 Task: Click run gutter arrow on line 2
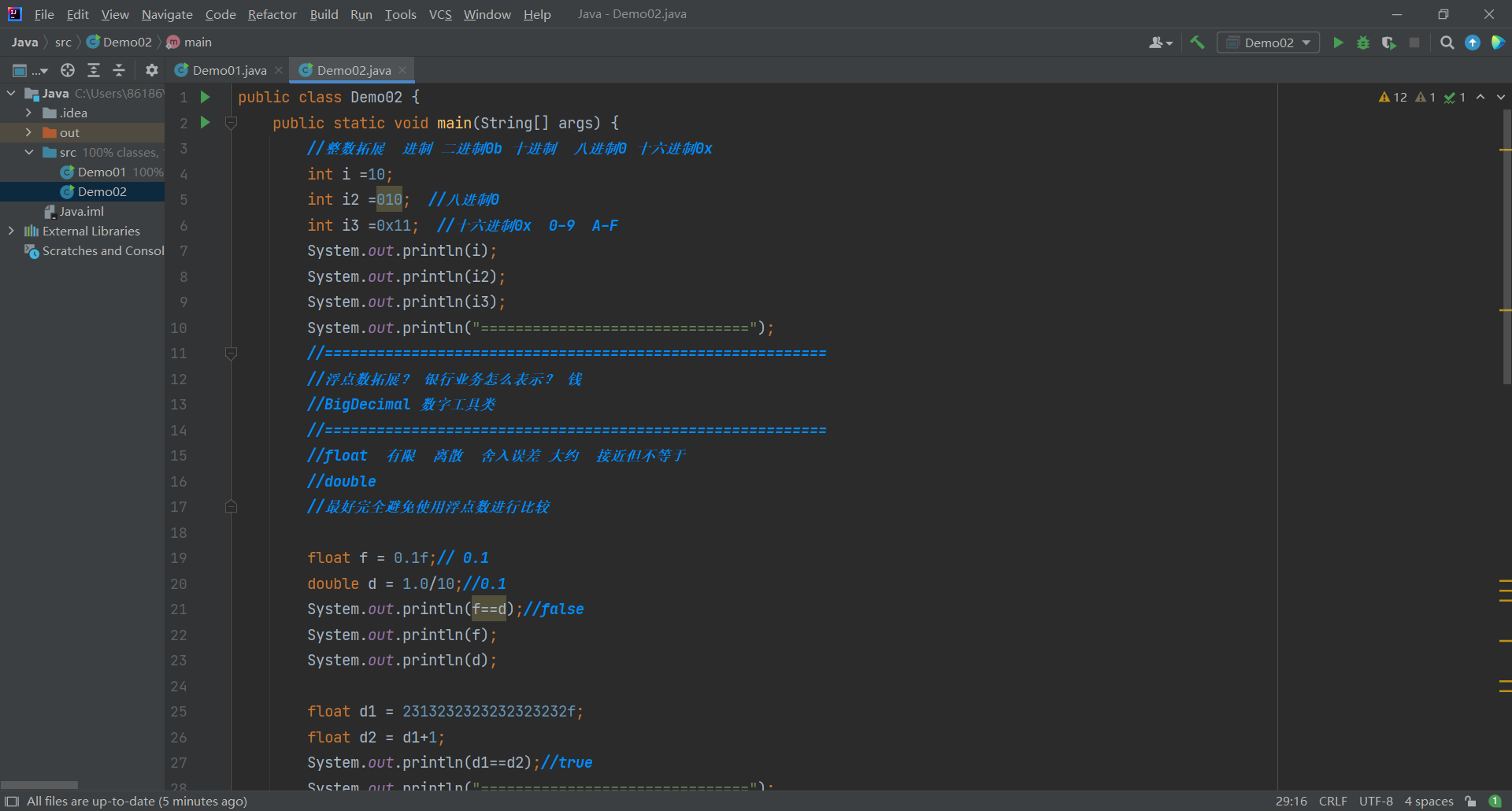tap(206, 122)
